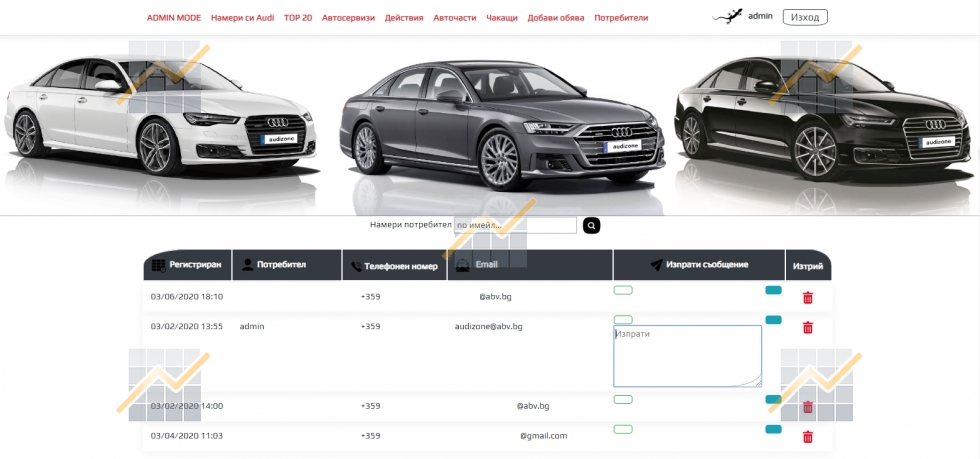Image resolution: width=980 pixels, height=459 pixels.
Task: Focus the 'по имейл...' user search field
Action: (x=515, y=225)
